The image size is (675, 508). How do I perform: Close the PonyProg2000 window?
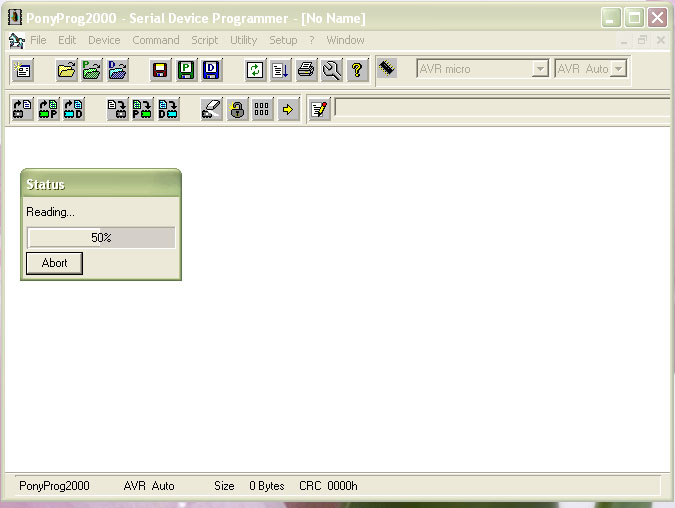click(x=657, y=18)
